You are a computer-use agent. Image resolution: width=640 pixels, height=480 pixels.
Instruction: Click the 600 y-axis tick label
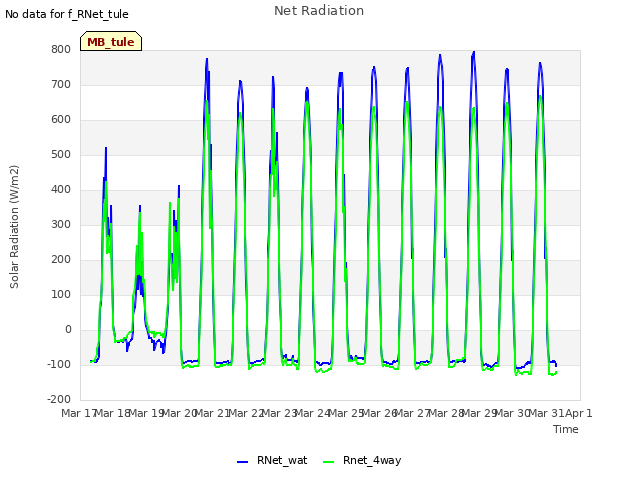(x=61, y=120)
